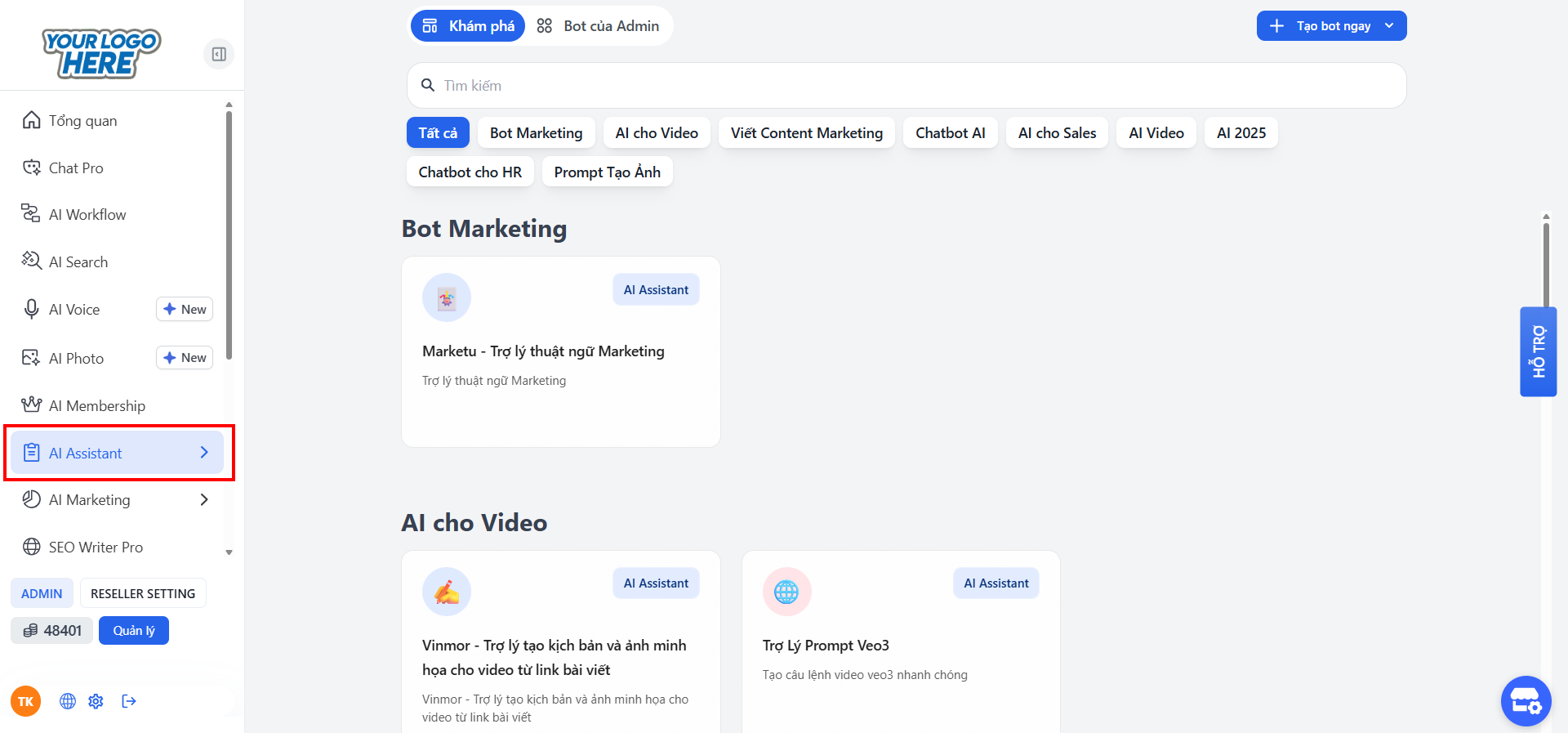The image size is (1568, 733).
Task: Click the TK user avatar
Action: point(25,701)
